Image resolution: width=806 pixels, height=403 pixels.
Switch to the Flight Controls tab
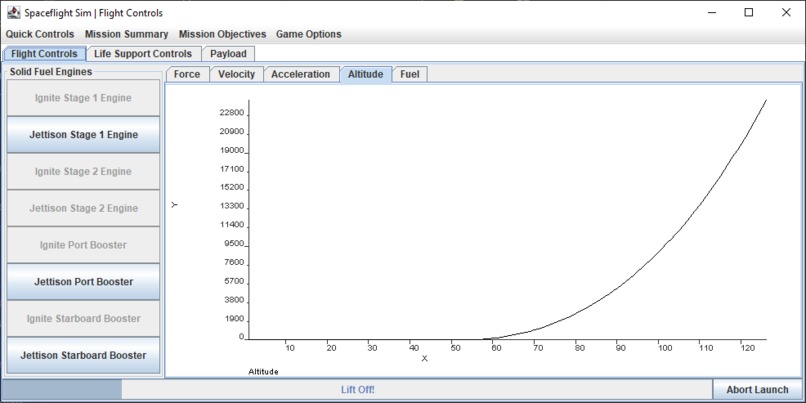tap(44, 53)
